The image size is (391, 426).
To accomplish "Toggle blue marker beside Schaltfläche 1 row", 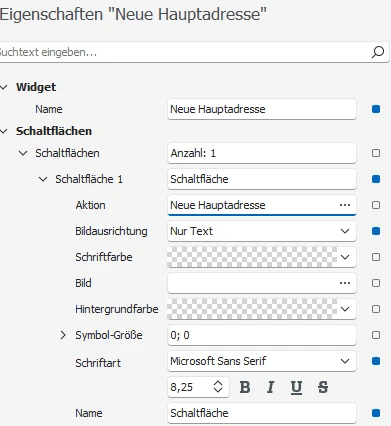I will [376, 179].
